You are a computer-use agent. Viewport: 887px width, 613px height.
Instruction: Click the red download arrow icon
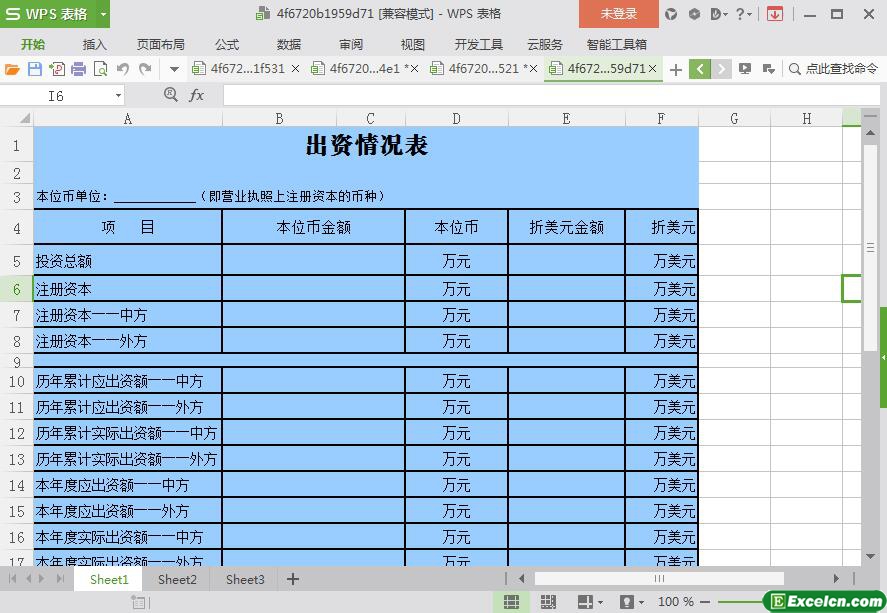(x=774, y=14)
